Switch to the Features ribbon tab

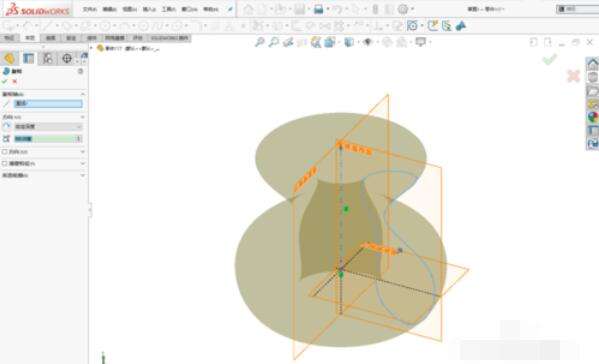[x=9, y=38]
